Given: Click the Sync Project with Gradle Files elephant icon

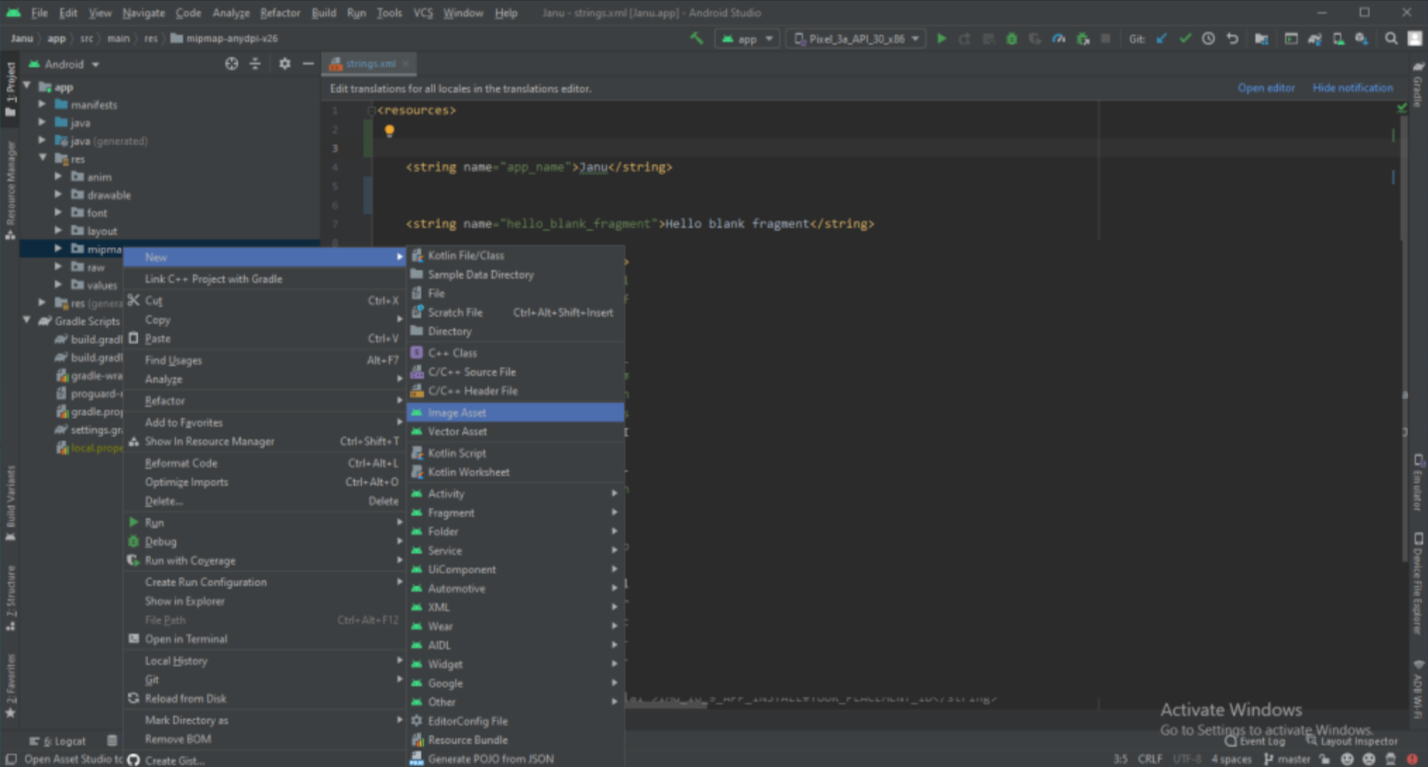Looking at the screenshot, I should 1314,39.
